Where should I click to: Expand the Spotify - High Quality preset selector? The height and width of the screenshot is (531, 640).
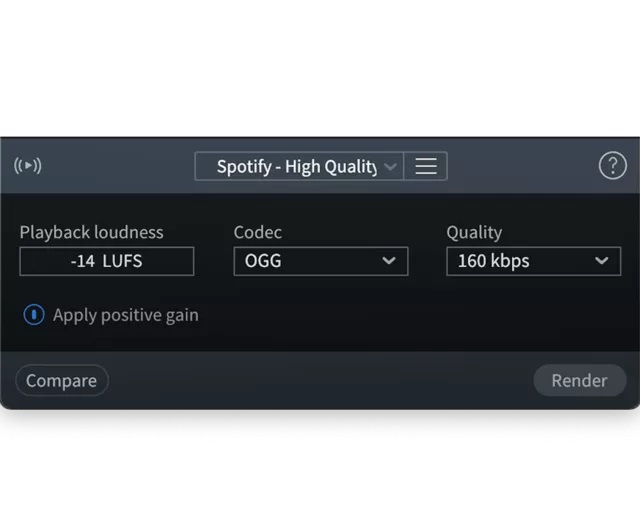pyautogui.click(x=299, y=166)
